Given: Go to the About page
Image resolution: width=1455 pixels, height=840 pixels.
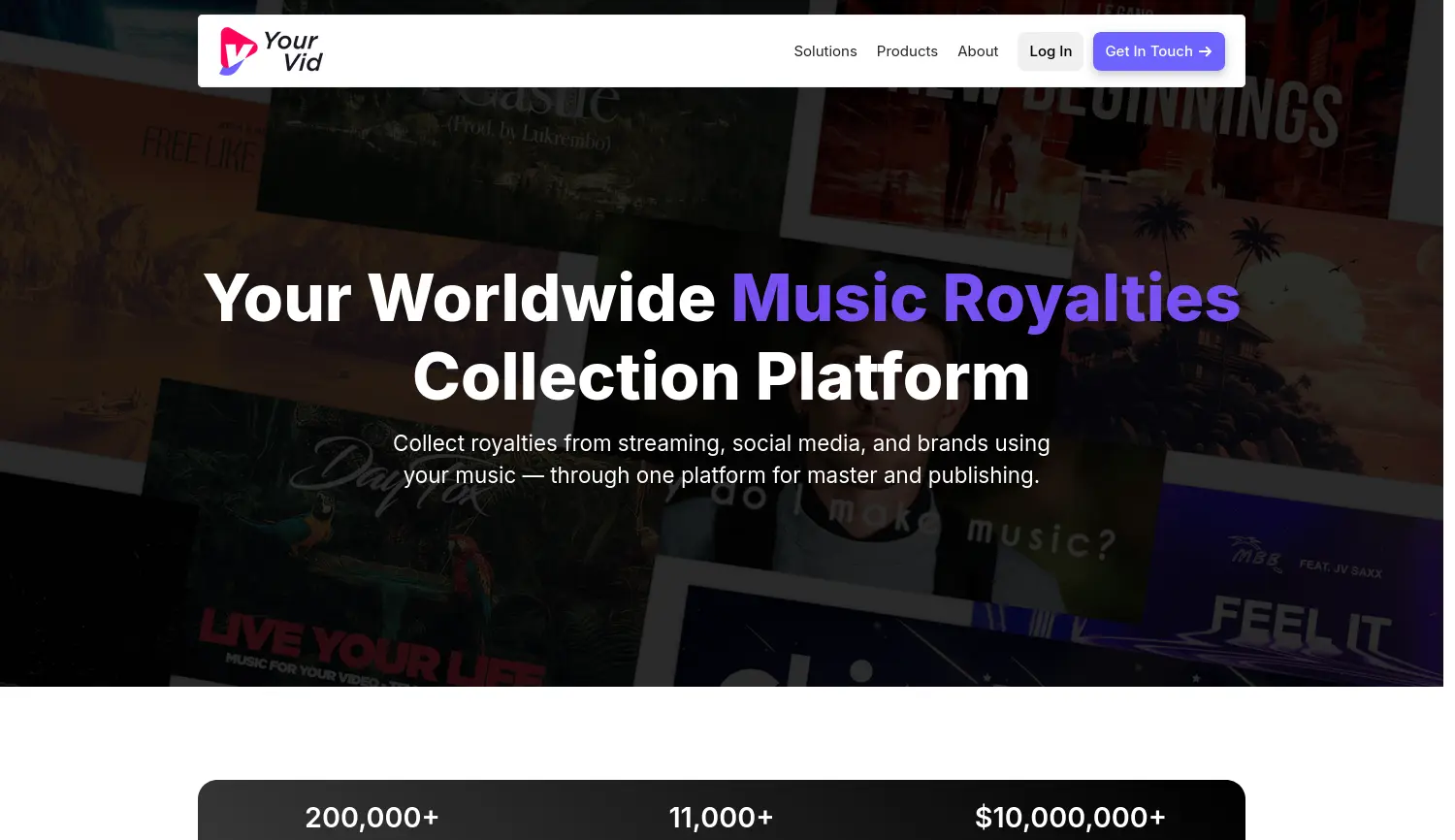Looking at the screenshot, I should point(978,51).
